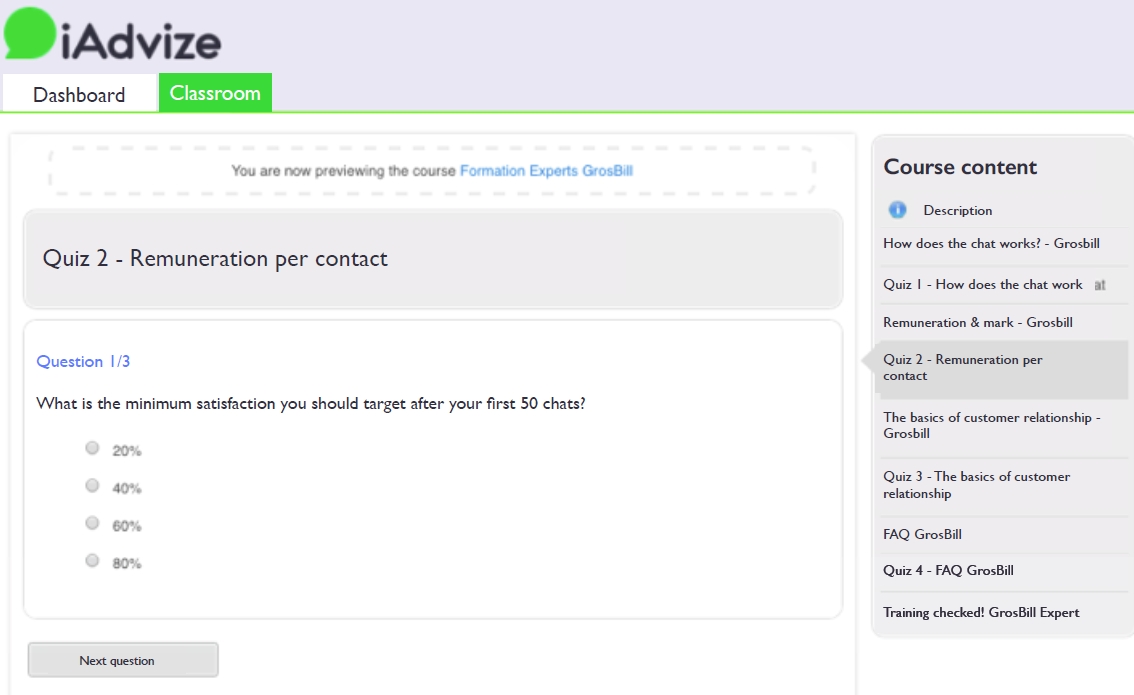Open 'How does the chat works?' lesson
1134x695 pixels.
[x=991, y=244]
